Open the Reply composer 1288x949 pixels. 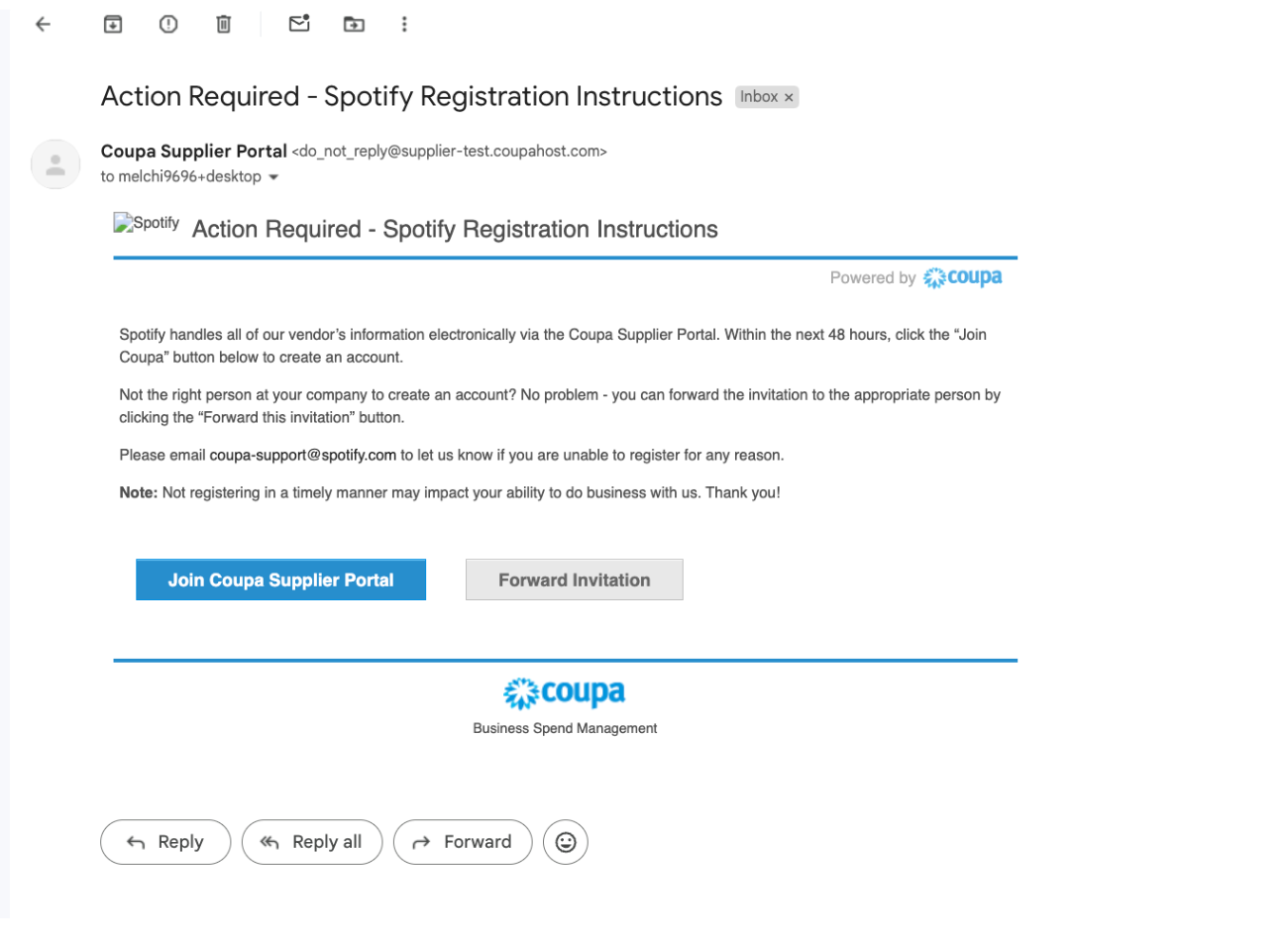pyautogui.click(x=165, y=842)
